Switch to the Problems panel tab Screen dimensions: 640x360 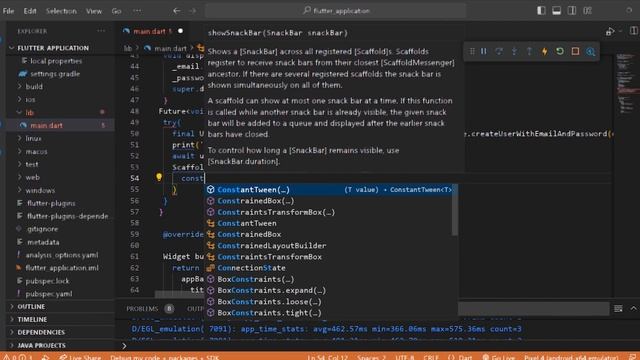pyautogui.click(x=142, y=309)
